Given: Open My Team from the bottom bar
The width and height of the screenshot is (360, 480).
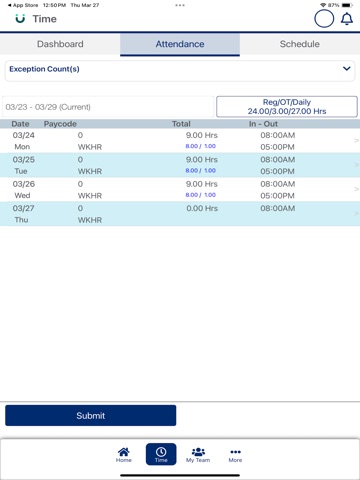Looking at the screenshot, I should pyautogui.click(x=198, y=455).
